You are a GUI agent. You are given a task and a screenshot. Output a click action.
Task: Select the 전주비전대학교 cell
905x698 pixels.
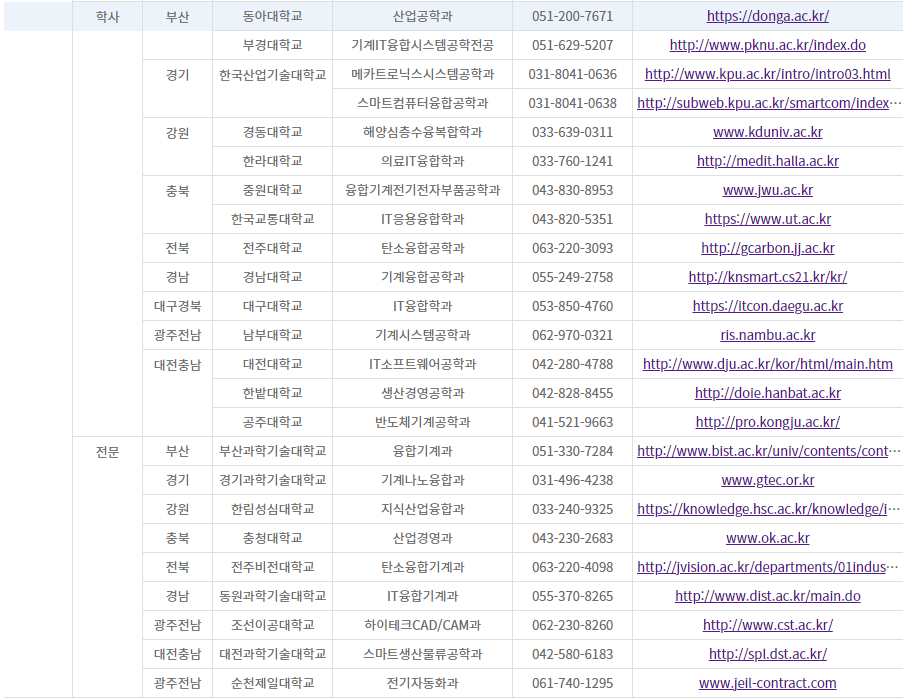click(272, 567)
